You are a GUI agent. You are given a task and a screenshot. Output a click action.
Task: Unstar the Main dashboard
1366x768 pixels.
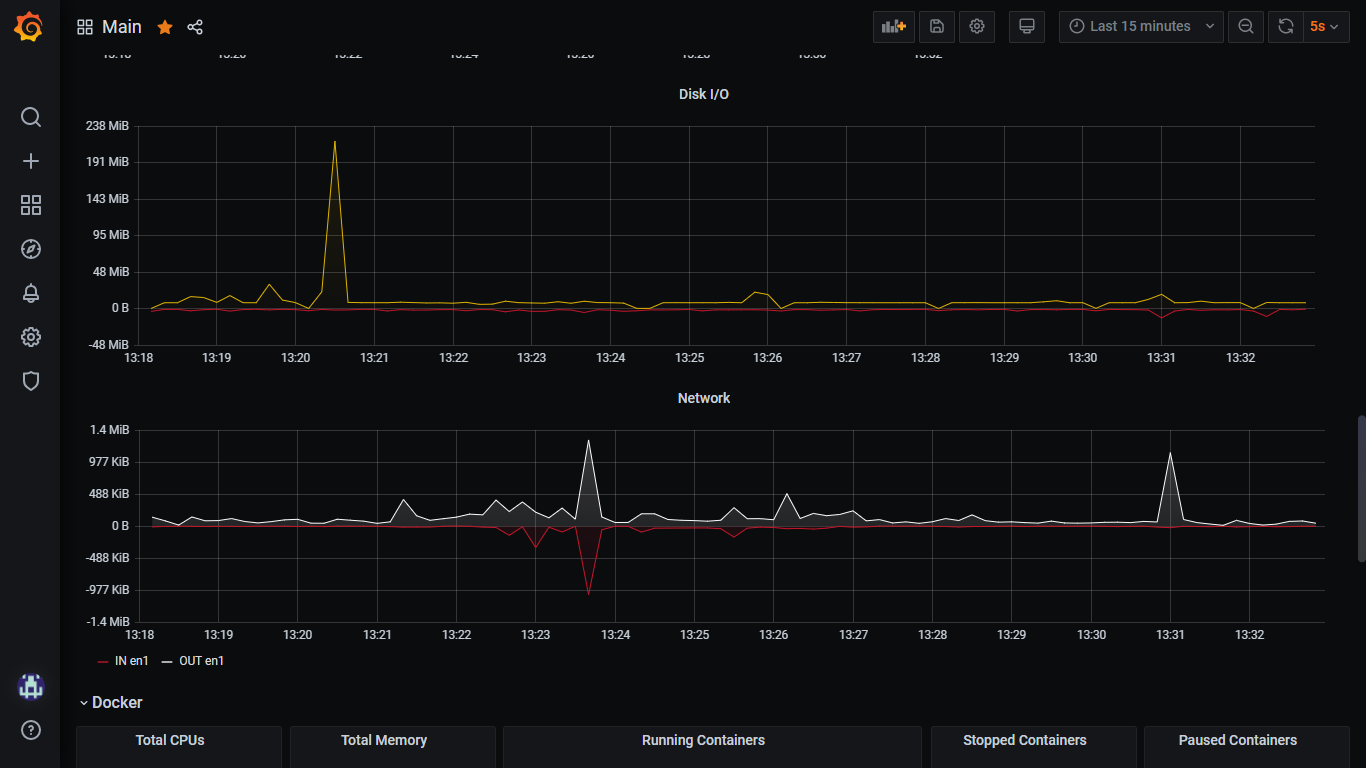pos(165,27)
